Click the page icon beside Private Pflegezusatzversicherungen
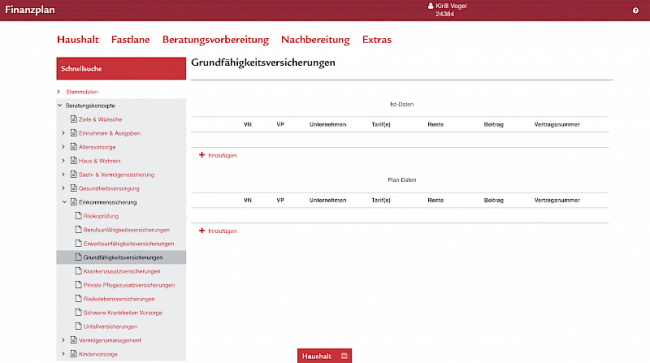The width and height of the screenshot is (650, 363). [x=78, y=285]
